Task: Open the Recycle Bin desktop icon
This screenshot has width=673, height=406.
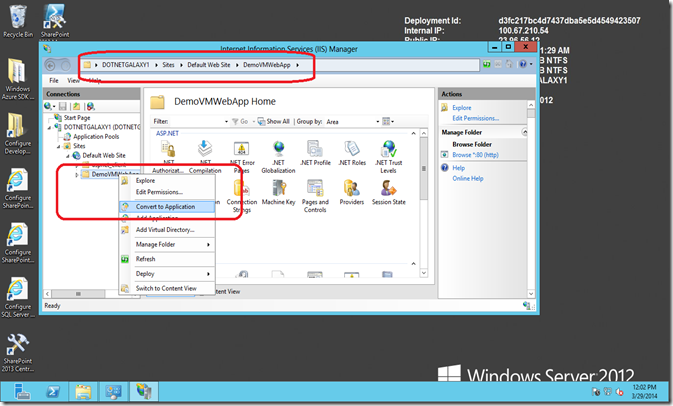Action: click(x=18, y=21)
